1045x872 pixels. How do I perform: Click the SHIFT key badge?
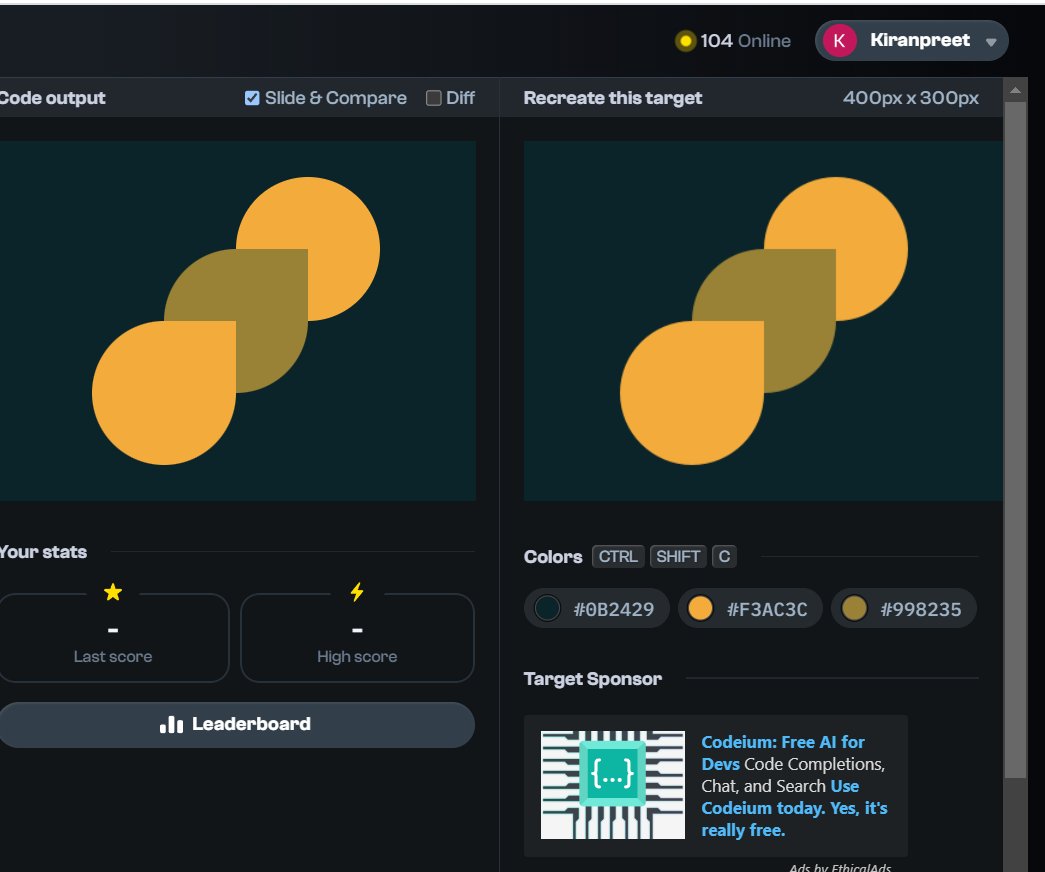(678, 557)
